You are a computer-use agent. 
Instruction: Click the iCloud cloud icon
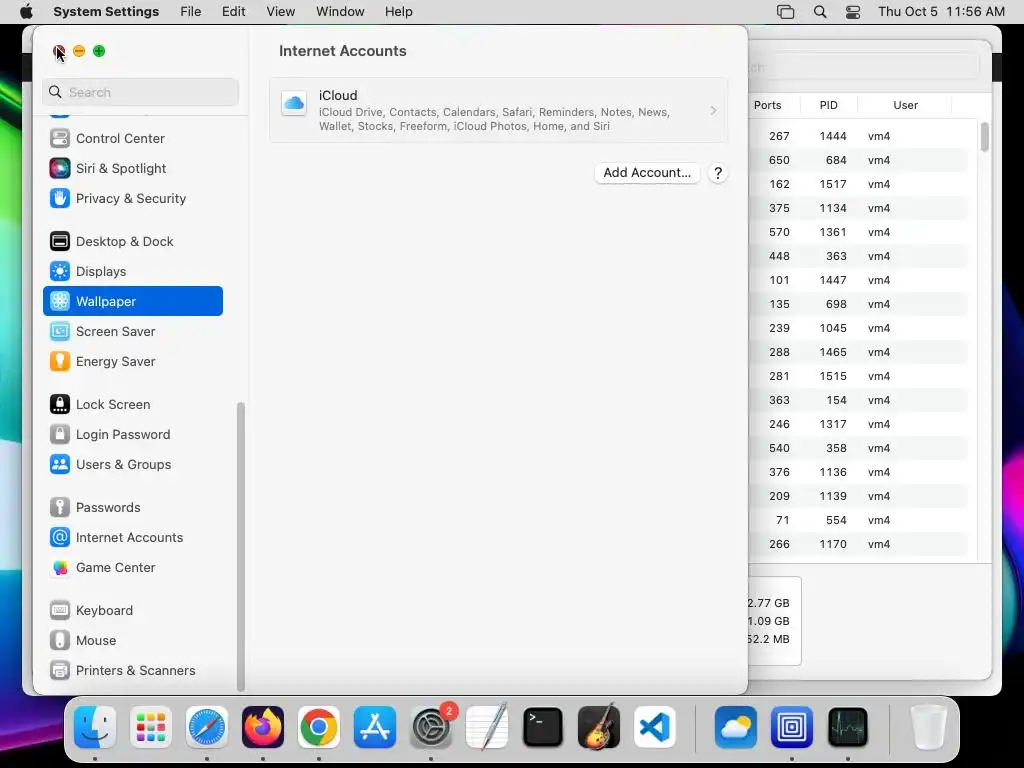(294, 103)
